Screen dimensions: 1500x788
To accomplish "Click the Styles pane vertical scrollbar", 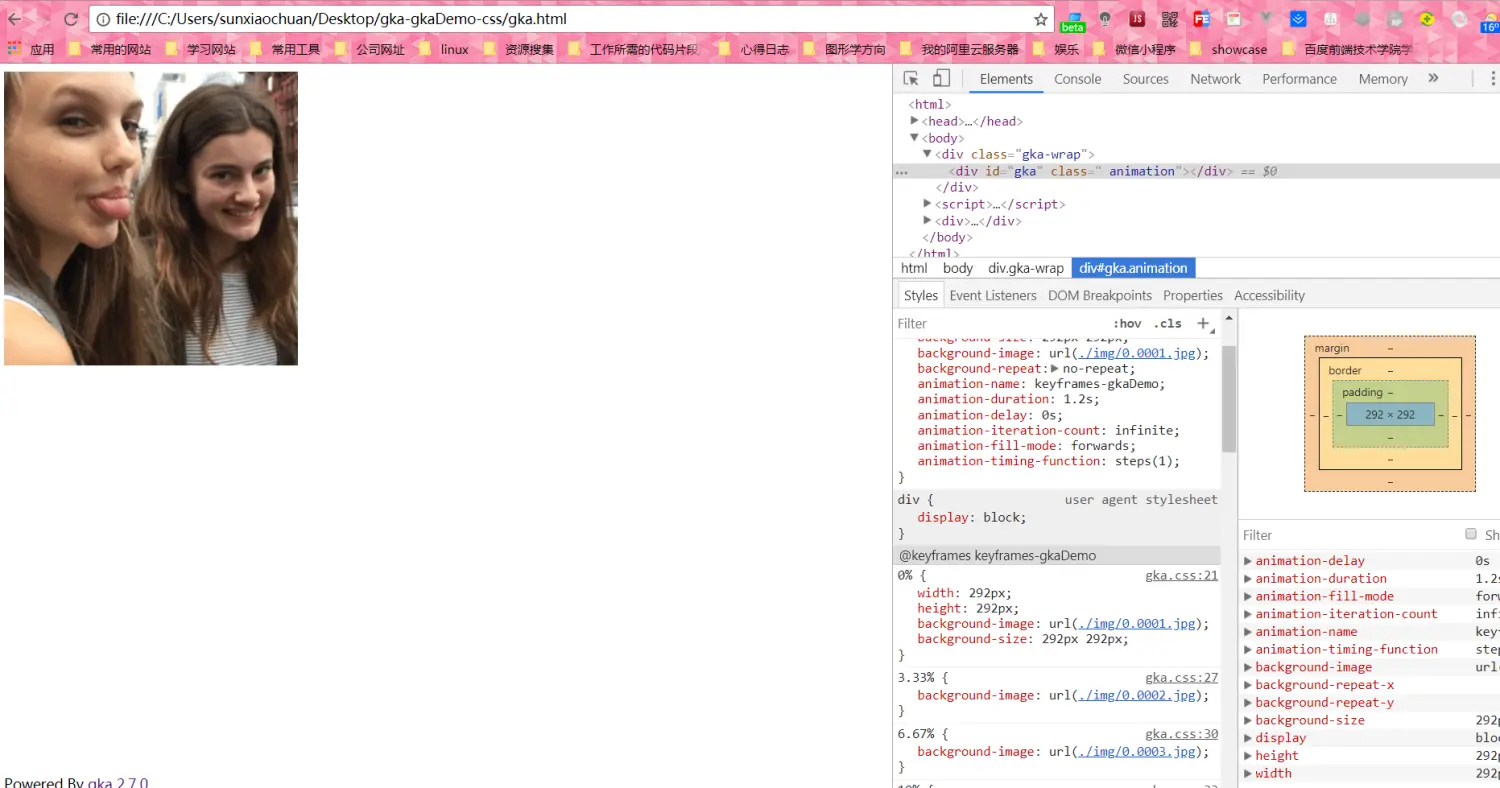I will [1229, 399].
